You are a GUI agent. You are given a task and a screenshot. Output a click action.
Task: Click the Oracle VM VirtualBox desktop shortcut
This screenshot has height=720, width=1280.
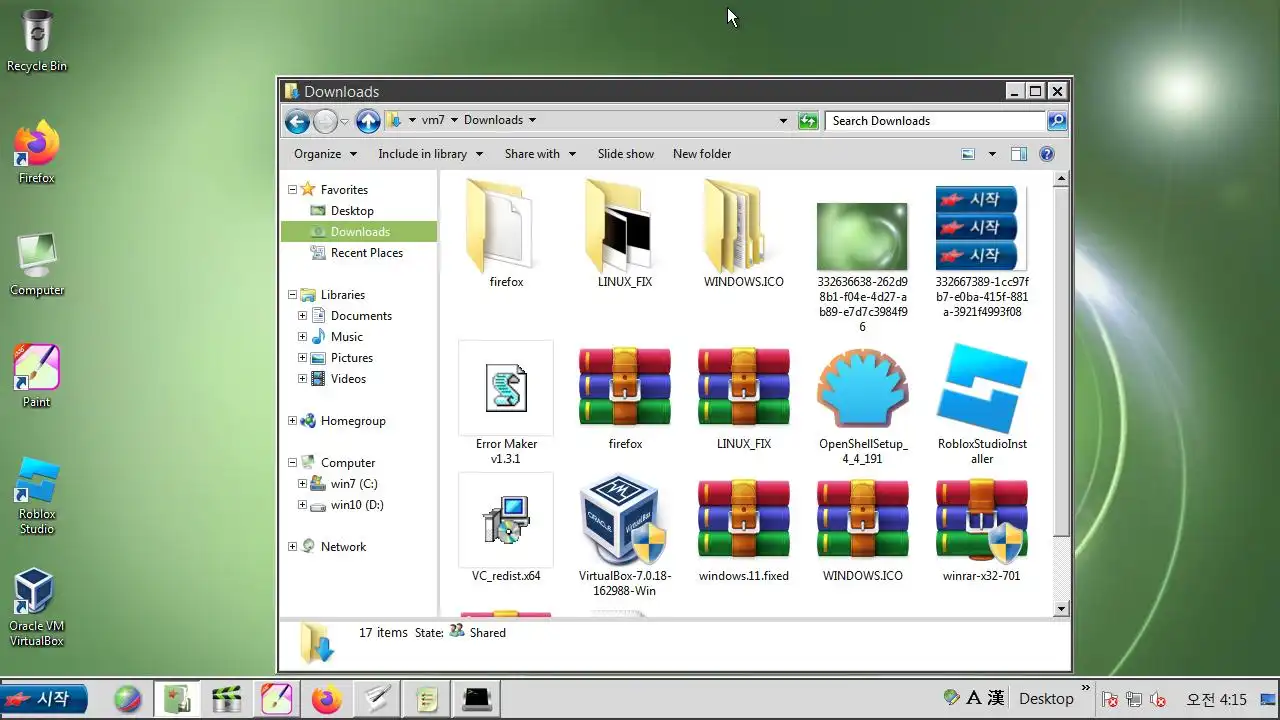click(x=37, y=608)
